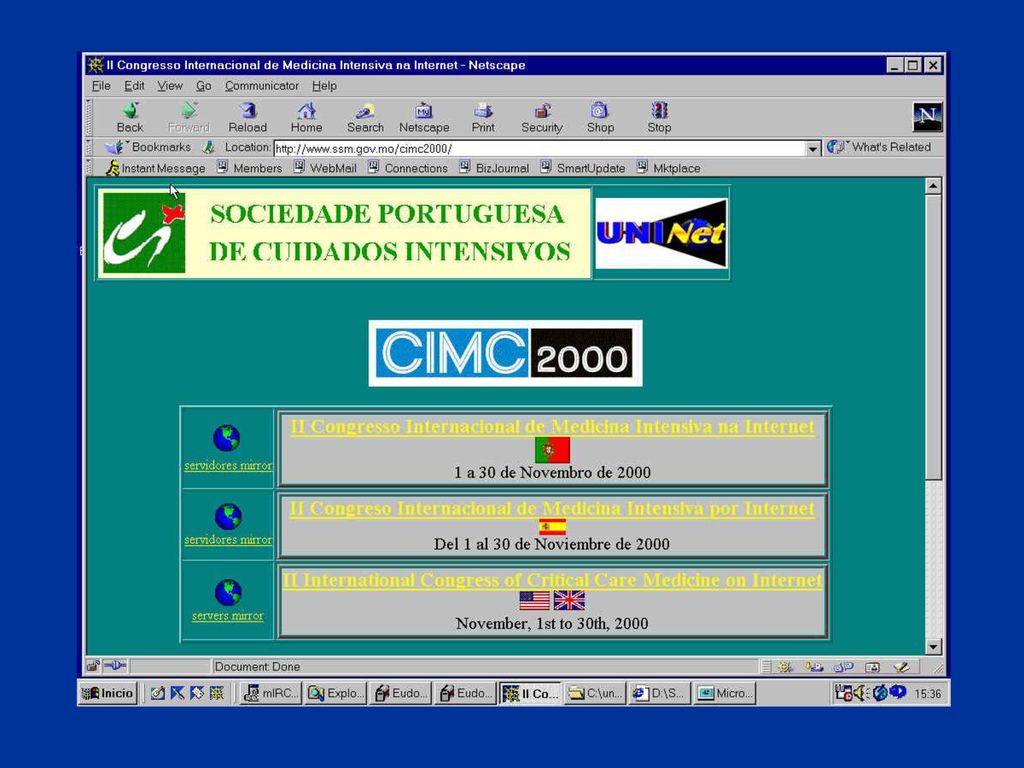Open the My Netscape toolbar button

[x=424, y=118]
